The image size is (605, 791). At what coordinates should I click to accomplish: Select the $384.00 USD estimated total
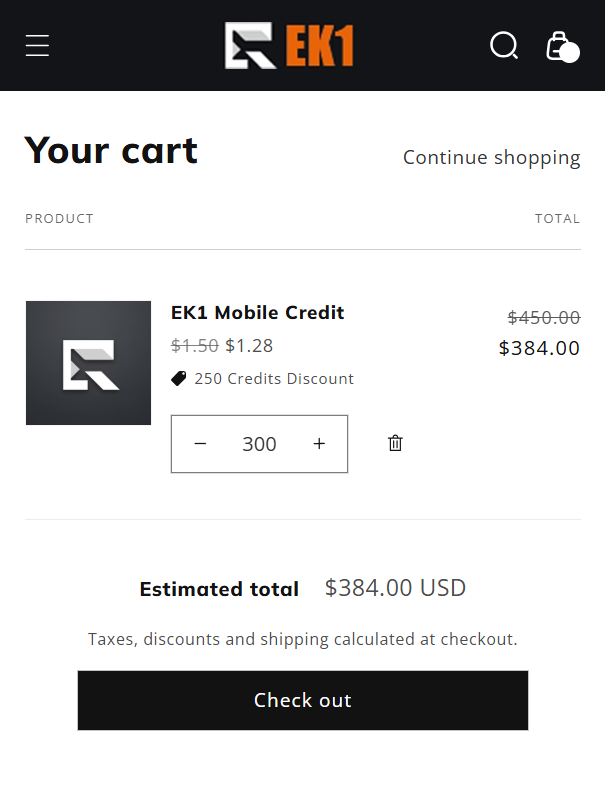click(395, 588)
